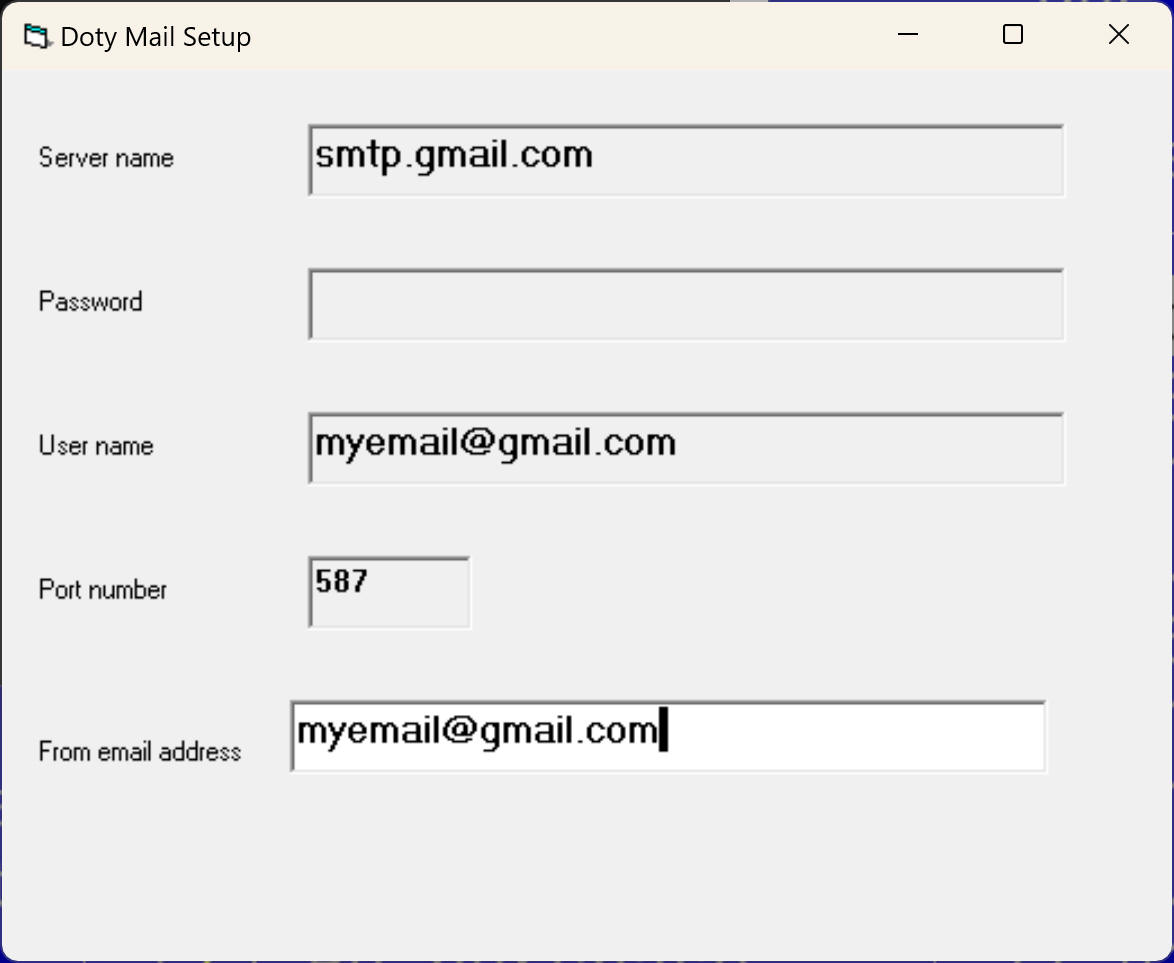Click the Doty Mail Setup title bar icon

pos(37,36)
